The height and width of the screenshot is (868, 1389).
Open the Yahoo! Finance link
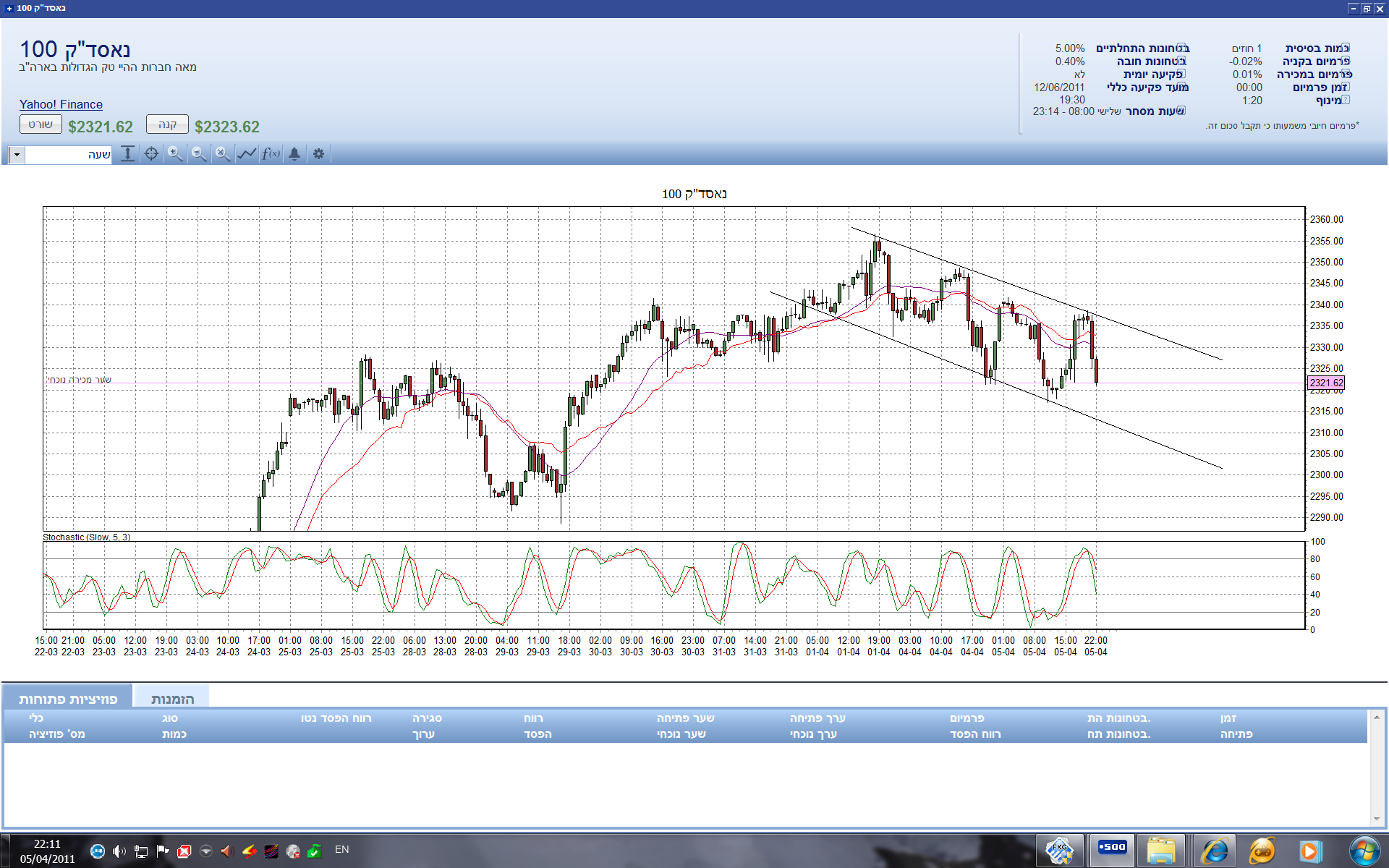pyautogui.click(x=61, y=104)
